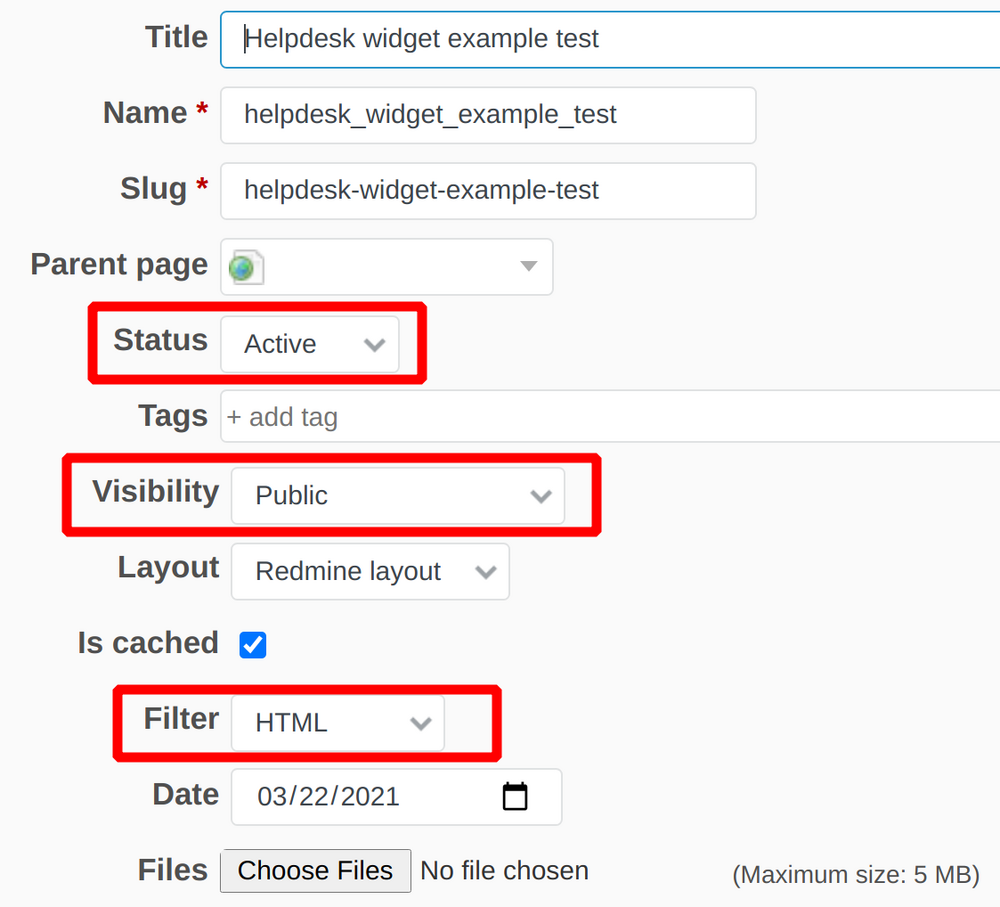Open the Status dropdown showing Active
The image size is (1000, 907).
coord(310,344)
